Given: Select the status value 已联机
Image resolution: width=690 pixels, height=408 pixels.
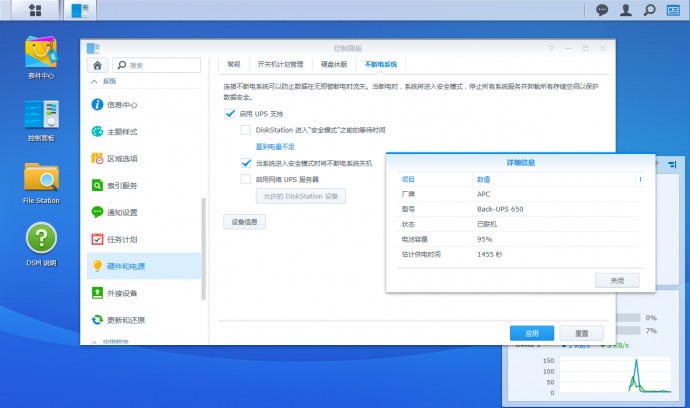Looking at the screenshot, I should [487, 224].
